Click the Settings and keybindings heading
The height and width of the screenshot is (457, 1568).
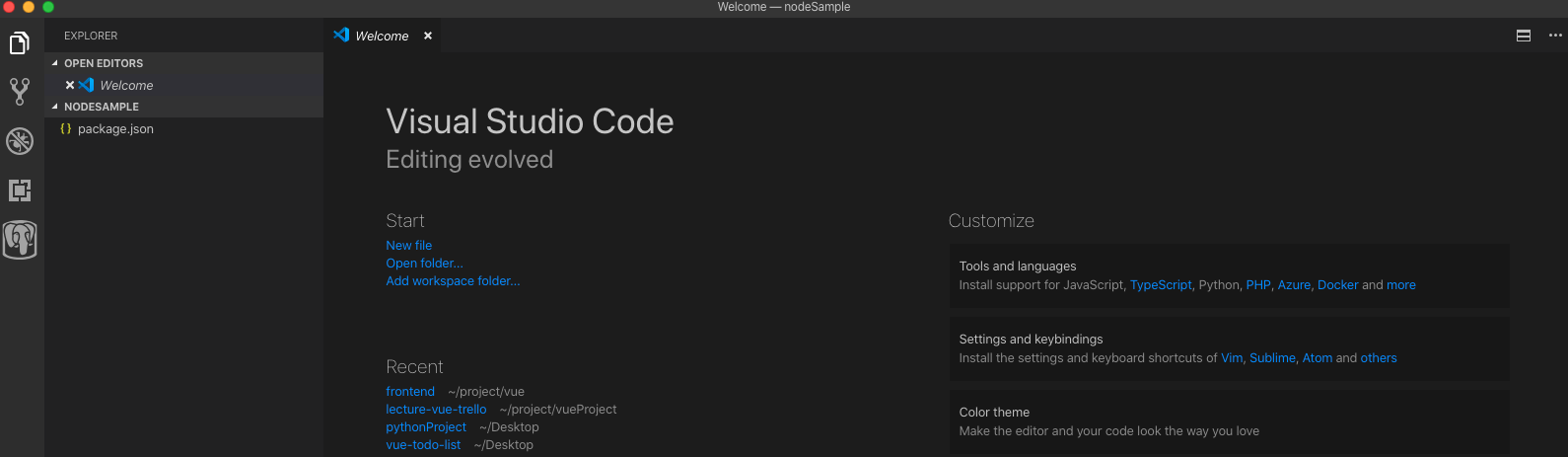click(1031, 340)
